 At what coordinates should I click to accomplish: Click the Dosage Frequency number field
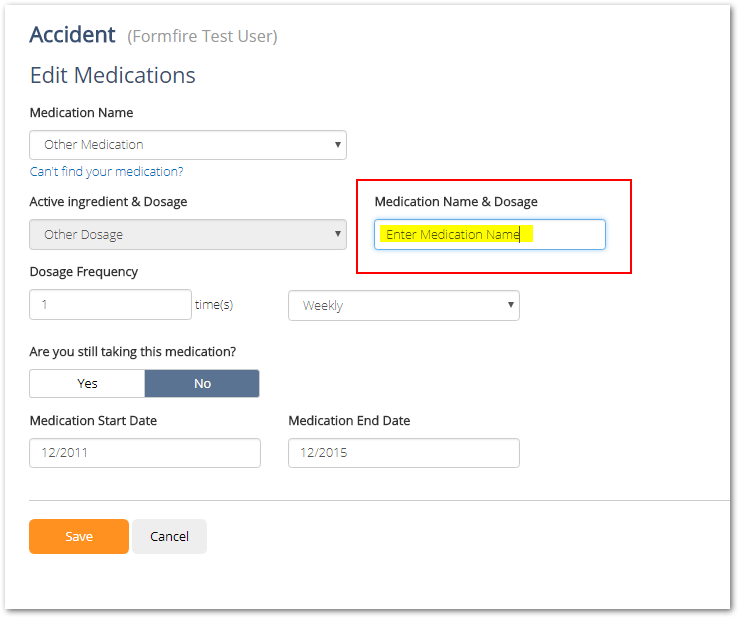(x=110, y=305)
